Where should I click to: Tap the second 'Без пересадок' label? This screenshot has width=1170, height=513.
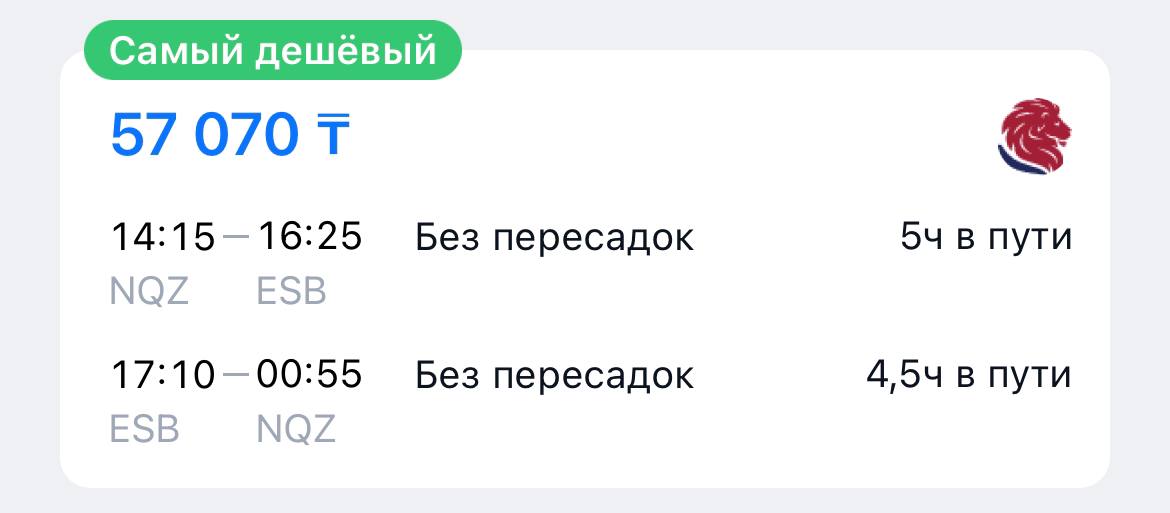(x=554, y=376)
